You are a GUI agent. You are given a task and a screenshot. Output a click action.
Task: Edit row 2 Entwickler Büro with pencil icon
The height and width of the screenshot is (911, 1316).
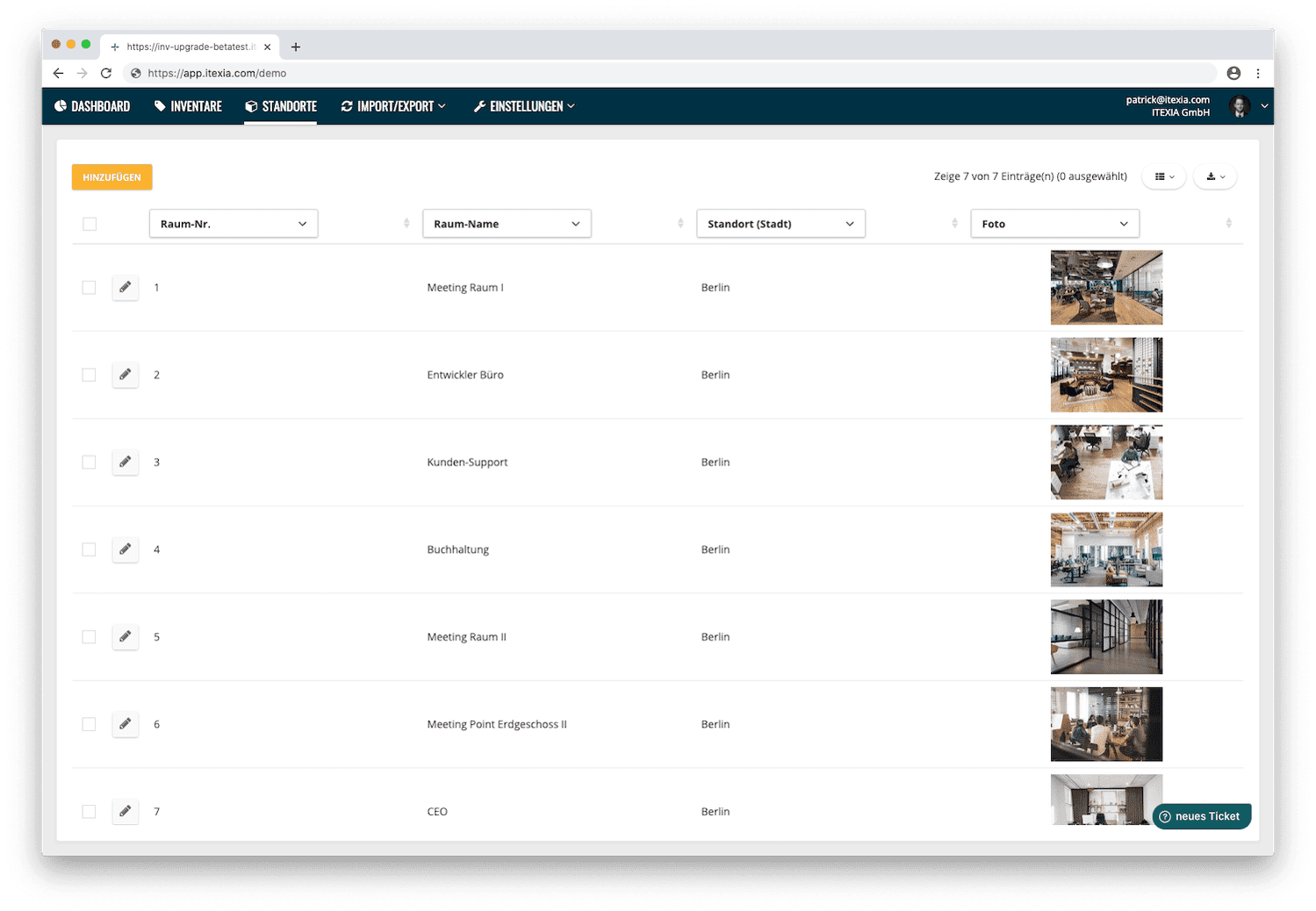pyautogui.click(x=126, y=375)
